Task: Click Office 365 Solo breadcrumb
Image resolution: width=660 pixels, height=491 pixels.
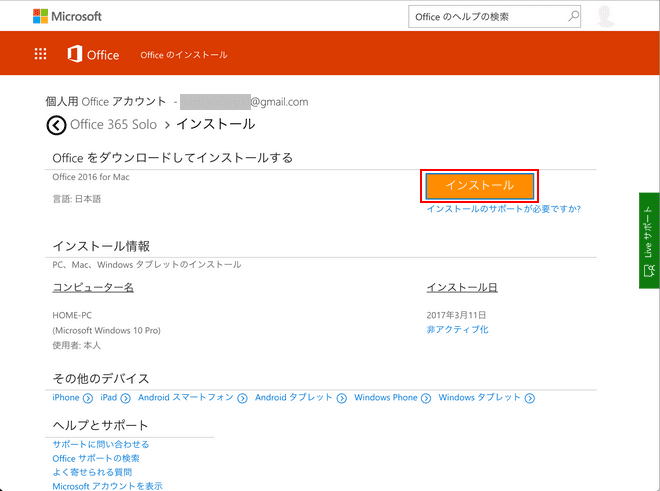Action: (x=114, y=125)
